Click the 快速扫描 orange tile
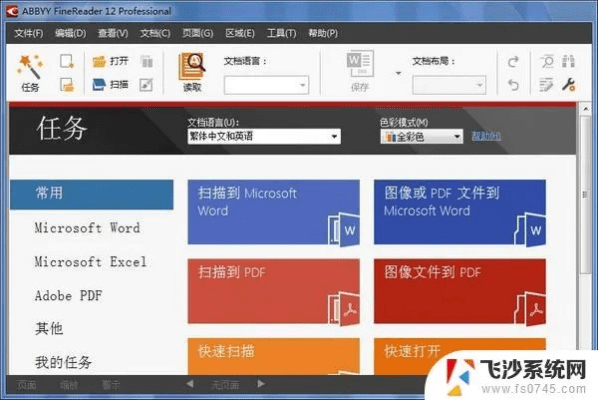598x400 pixels. [273, 356]
